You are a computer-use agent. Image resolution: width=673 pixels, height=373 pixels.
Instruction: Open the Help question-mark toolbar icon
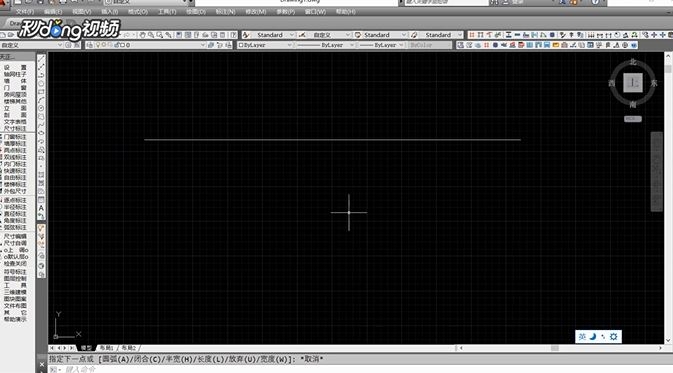click(x=233, y=35)
